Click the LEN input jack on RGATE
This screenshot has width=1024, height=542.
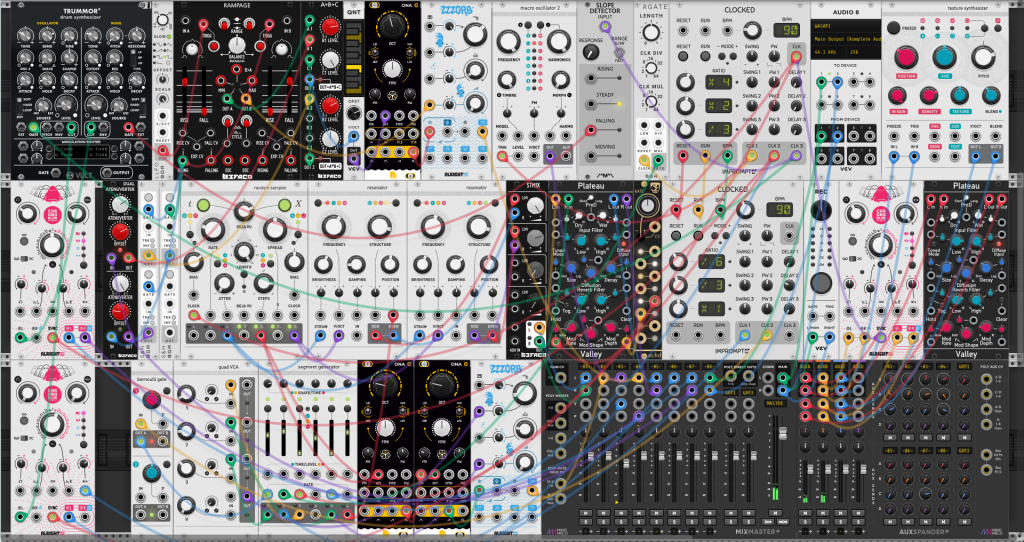(x=645, y=126)
